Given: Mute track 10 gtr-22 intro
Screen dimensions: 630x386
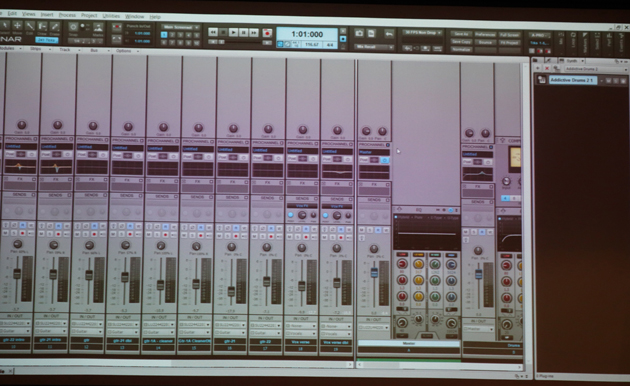Looking at the screenshot, I should coord(6,233).
